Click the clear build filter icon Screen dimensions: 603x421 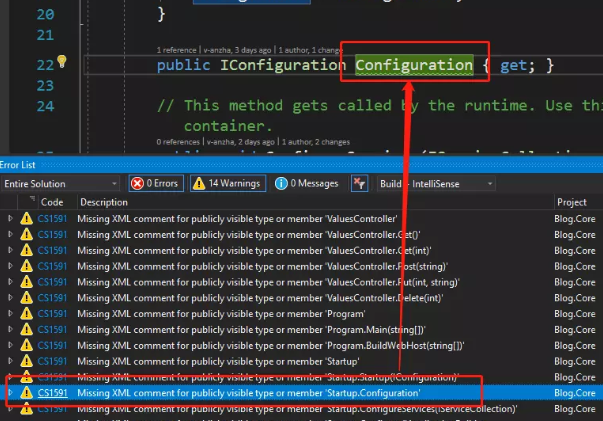point(360,183)
